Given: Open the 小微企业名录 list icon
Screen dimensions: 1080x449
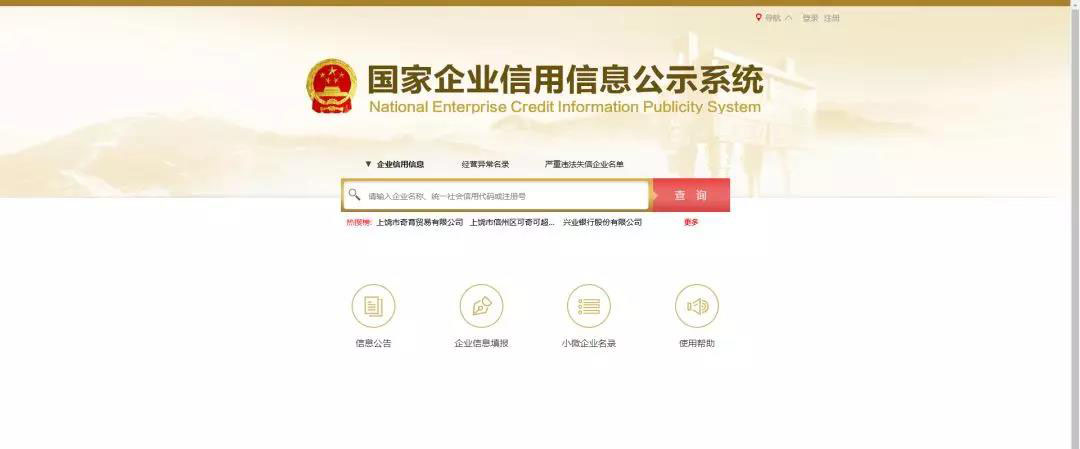Looking at the screenshot, I should pyautogui.click(x=589, y=306).
